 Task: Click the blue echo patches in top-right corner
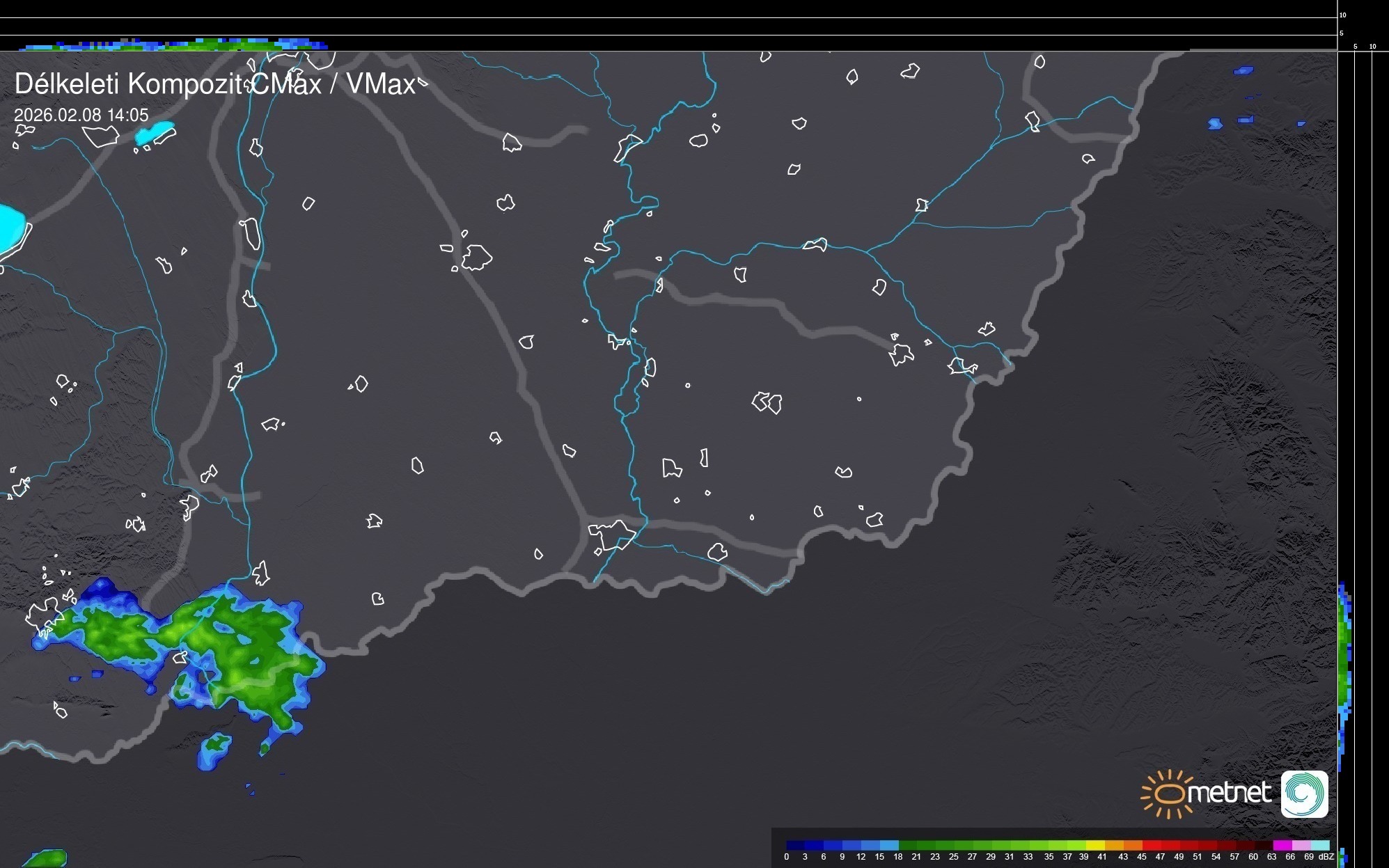[x=1243, y=71]
